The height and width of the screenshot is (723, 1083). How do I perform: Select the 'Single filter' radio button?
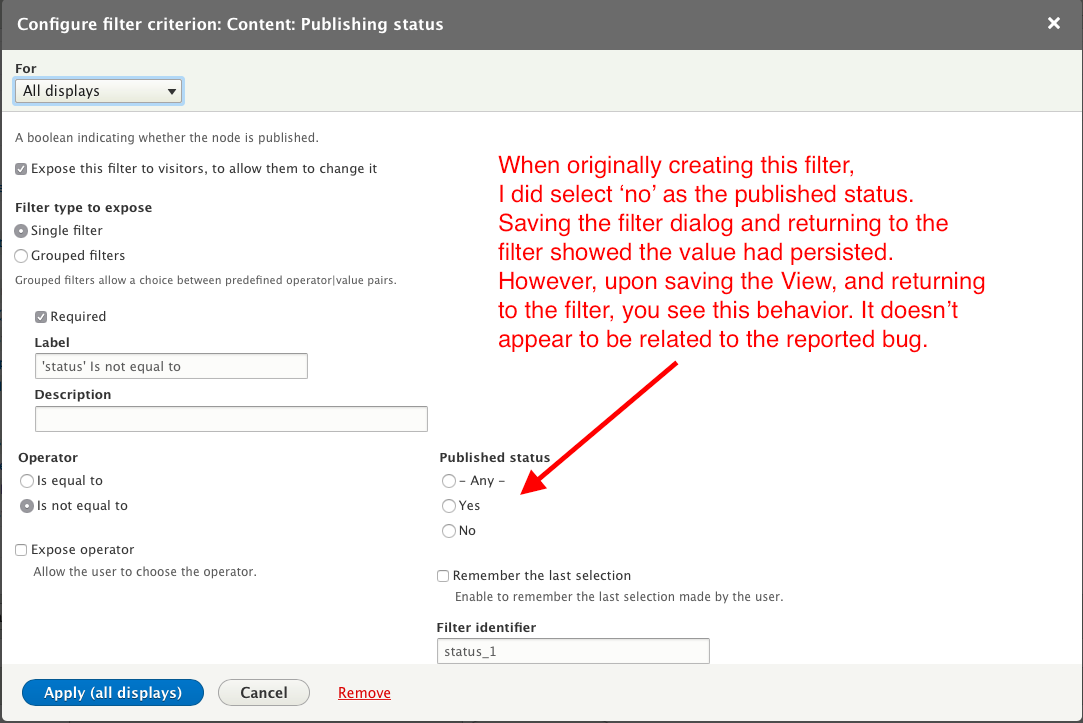click(21, 231)
